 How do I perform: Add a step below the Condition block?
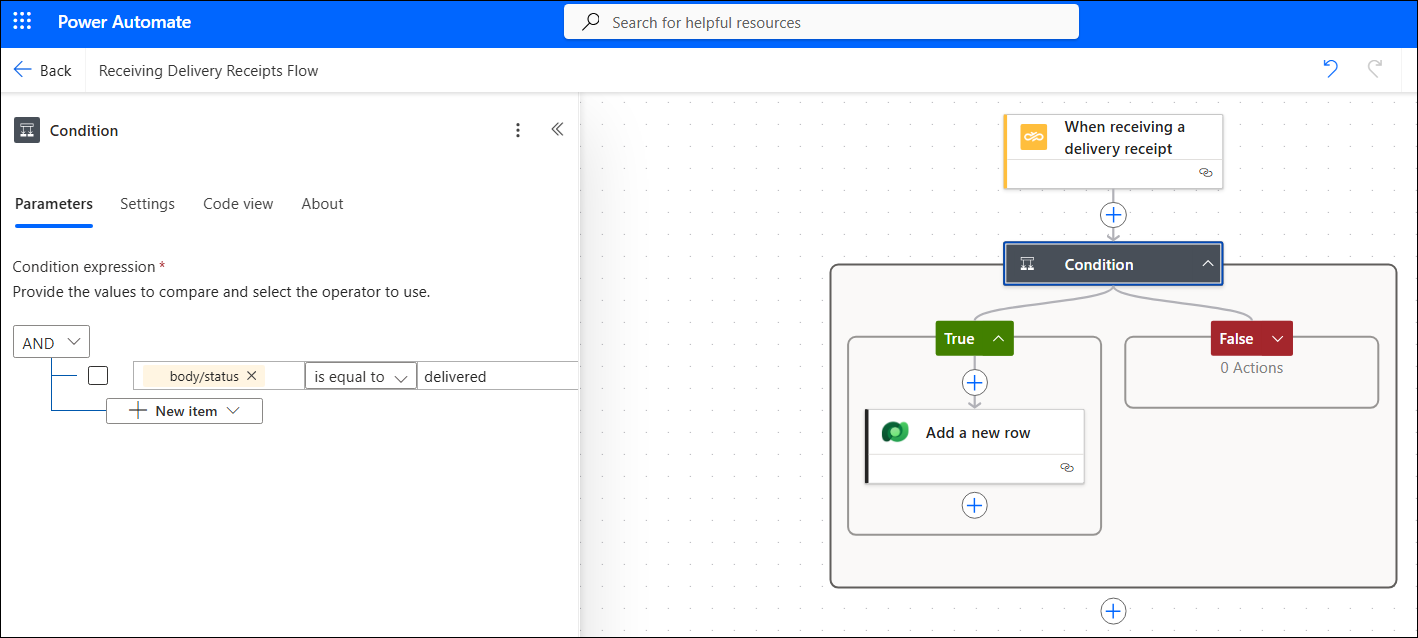tap(1113, 611)
